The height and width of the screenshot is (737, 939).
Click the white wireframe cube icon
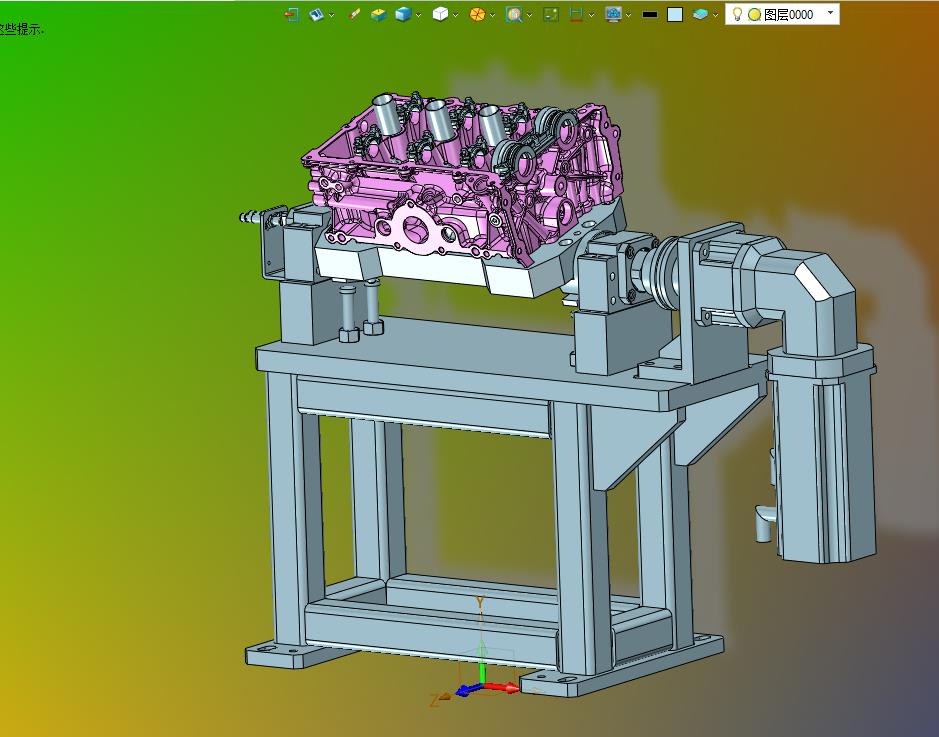pos(440,14)
